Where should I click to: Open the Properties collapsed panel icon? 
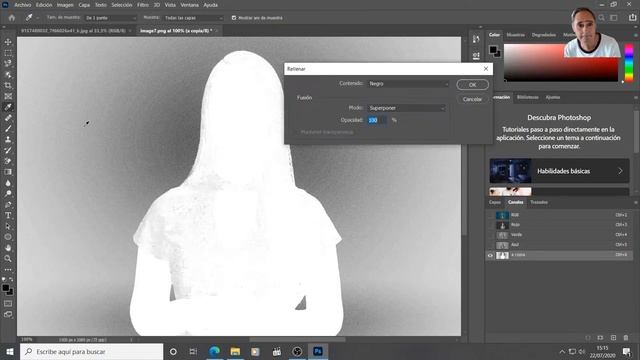pos(476,55)
